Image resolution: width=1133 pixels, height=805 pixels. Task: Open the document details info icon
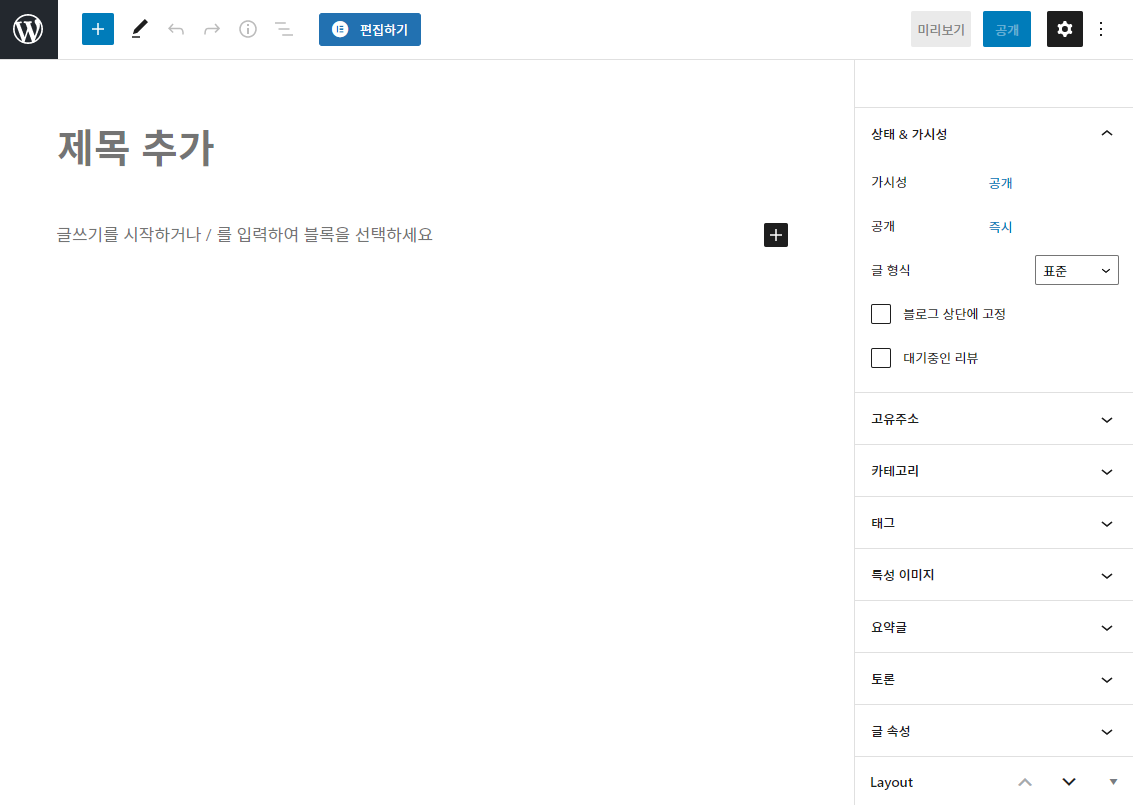(248, 29)
